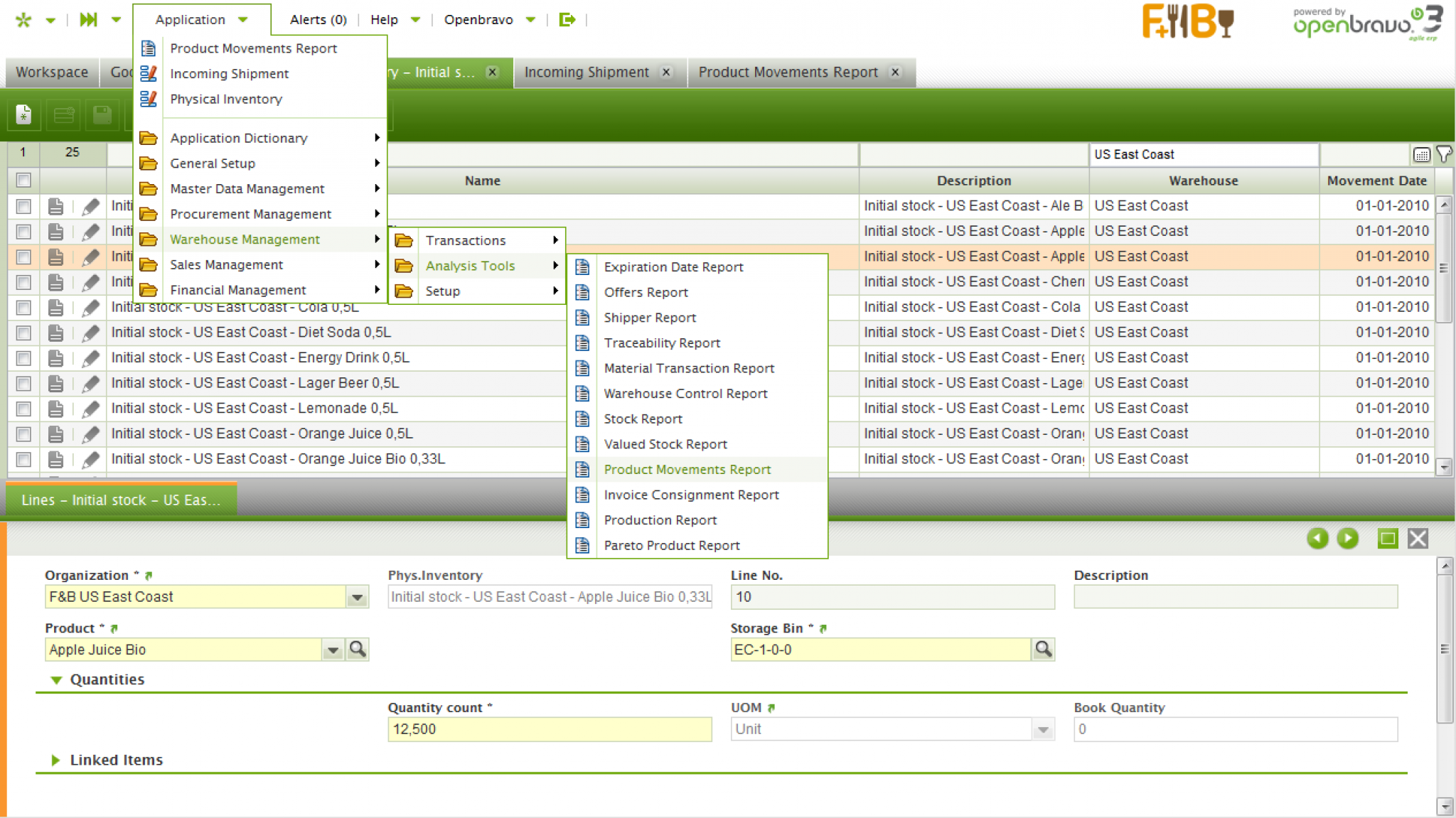The width and height of the screenshot is (1456, 818).
Task: Switch to the Incoming Shipment tab
Action: coord(586,72)
